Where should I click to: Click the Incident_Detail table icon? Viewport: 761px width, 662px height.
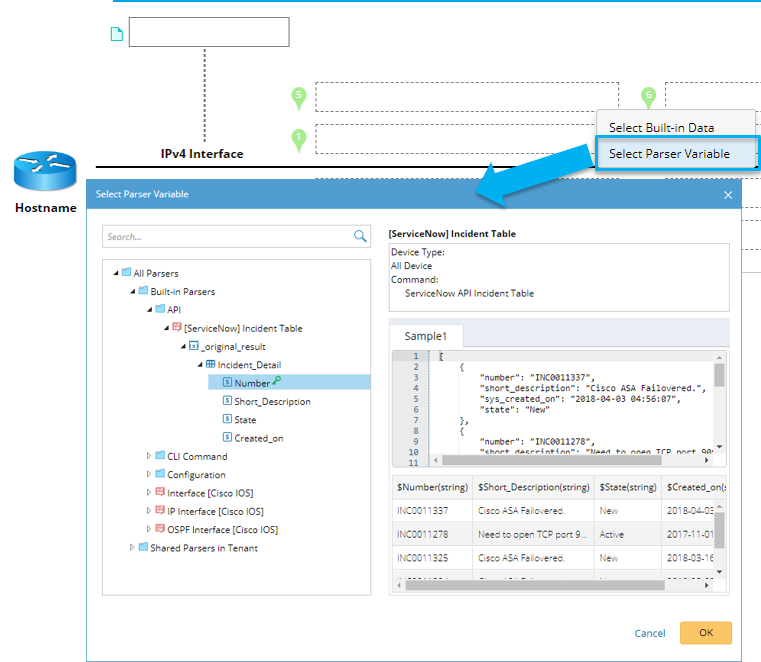coord(211,364)
